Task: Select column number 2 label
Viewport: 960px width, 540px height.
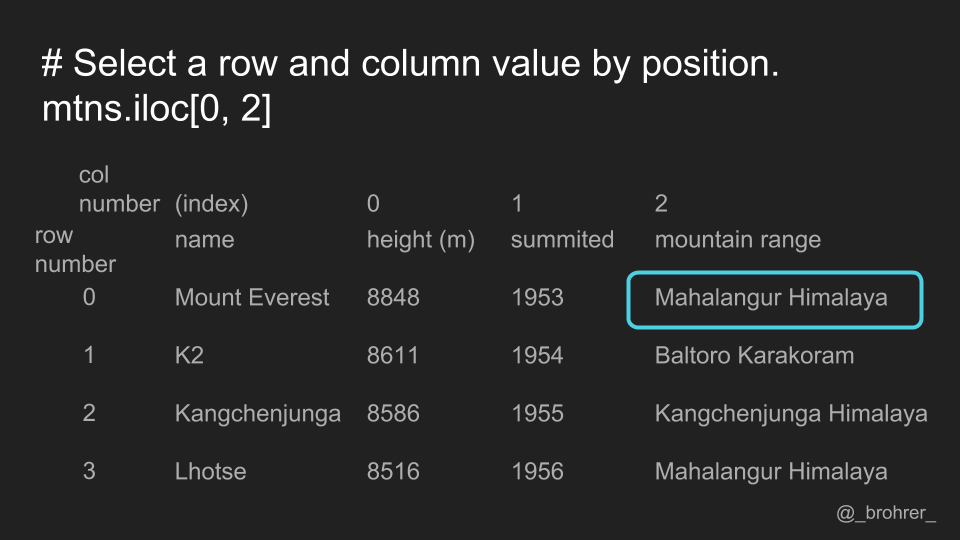Action: pyautogui.click(x=661, y=203)
